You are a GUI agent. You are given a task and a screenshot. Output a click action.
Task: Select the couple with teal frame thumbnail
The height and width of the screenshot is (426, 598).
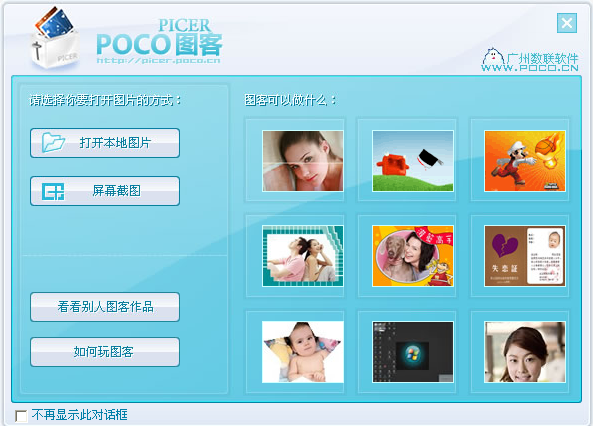click(303, 256)
